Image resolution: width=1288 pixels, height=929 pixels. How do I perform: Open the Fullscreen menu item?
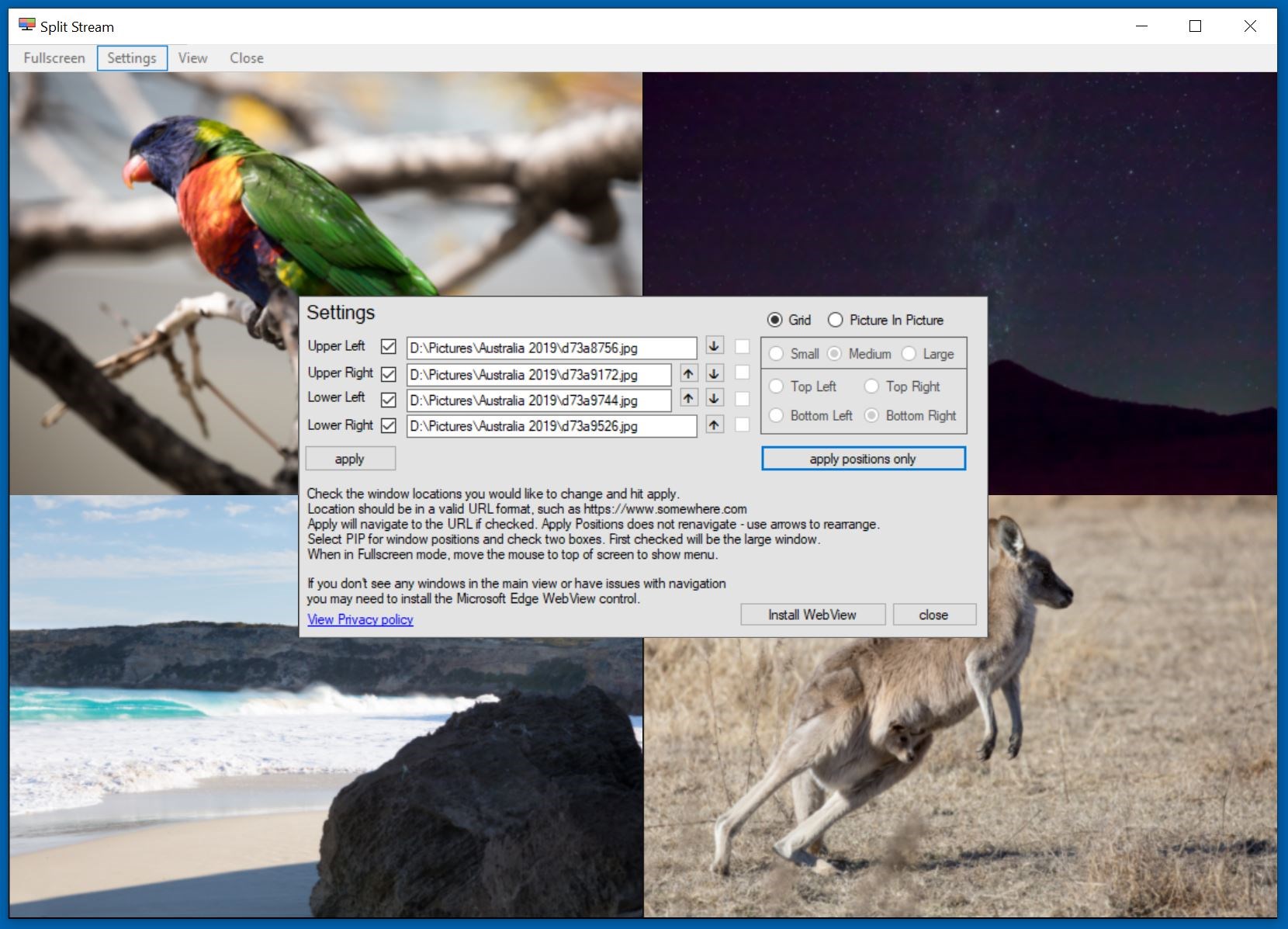tap(54, 58)
